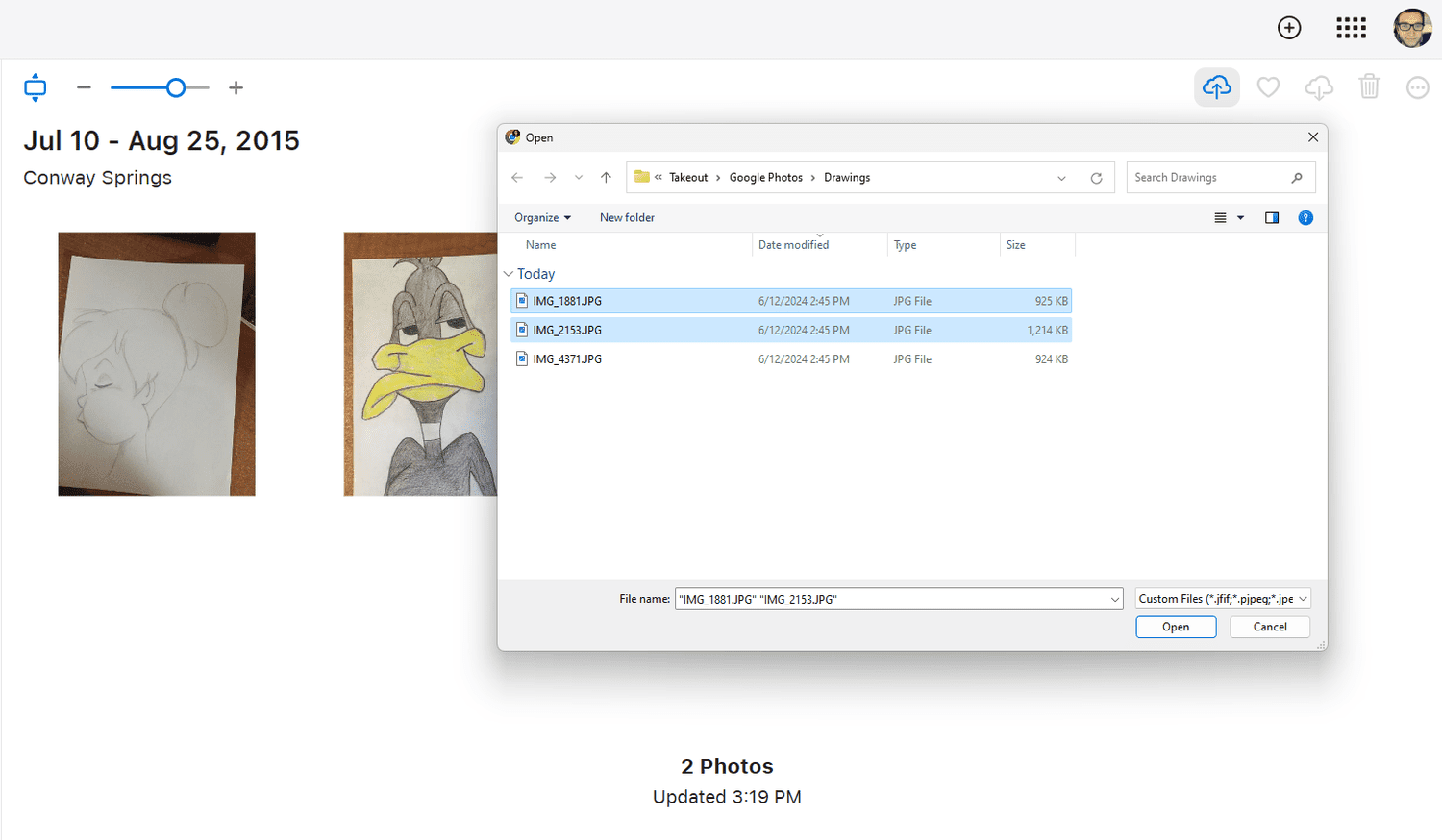The height and width of the screenshot is (840, 1442).
Task: Expand the File name history dropdown
Action: 1114,600
